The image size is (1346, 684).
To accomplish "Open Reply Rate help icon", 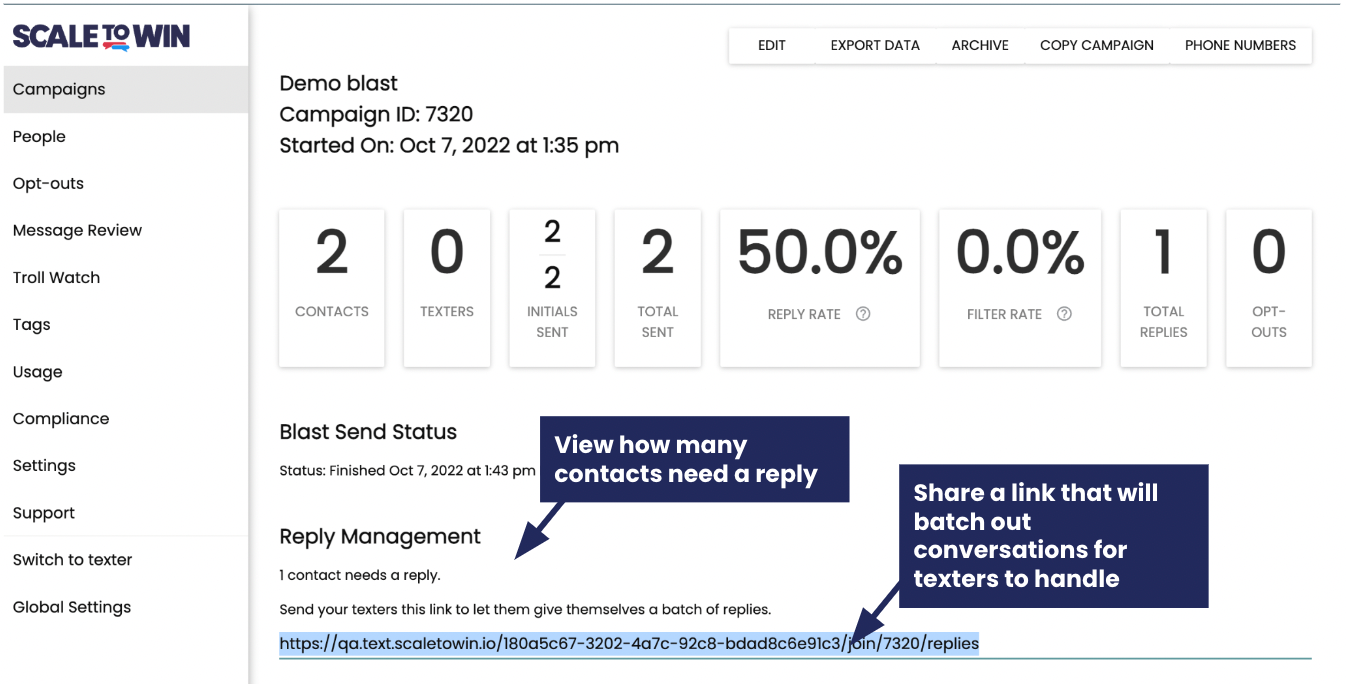I will [863, 314].
